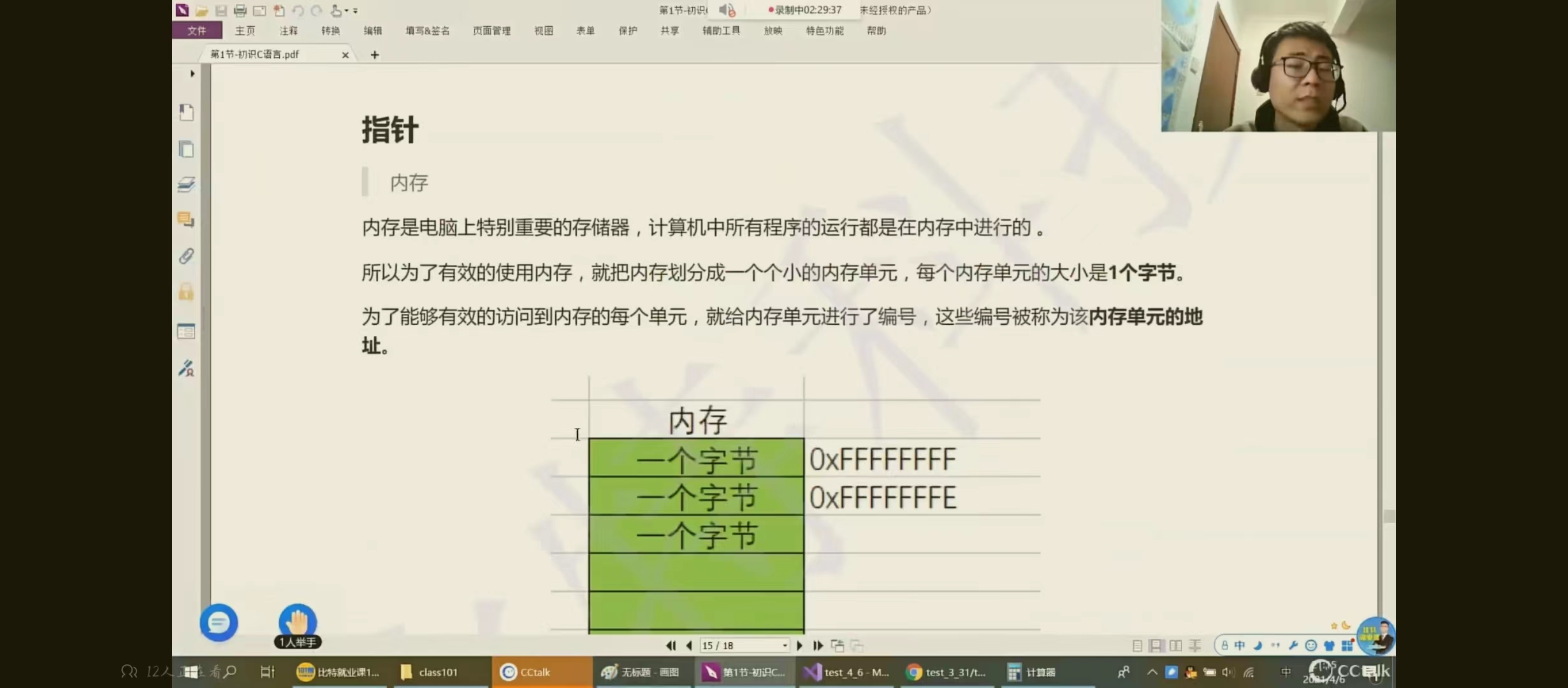Open the page number dropdown
Image resolution: width=1568 pixels, height=688 pixels.
pos(785,645)
